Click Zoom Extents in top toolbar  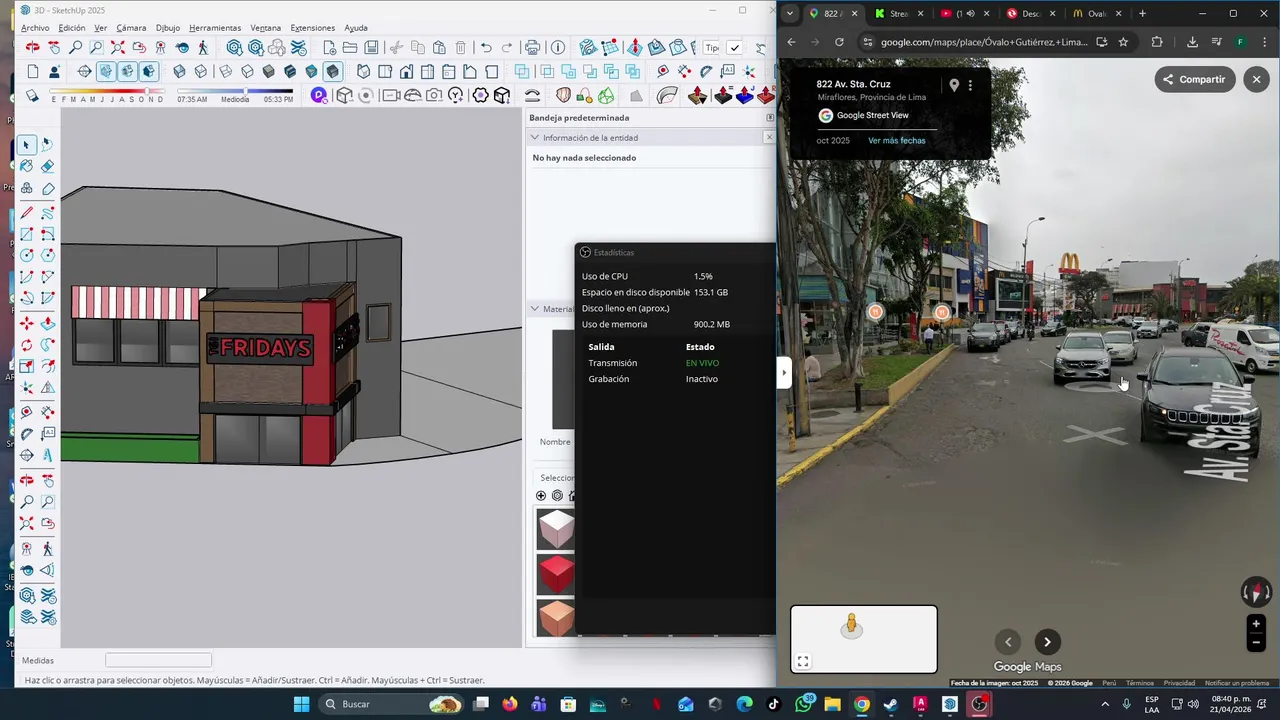pos(117,47)
